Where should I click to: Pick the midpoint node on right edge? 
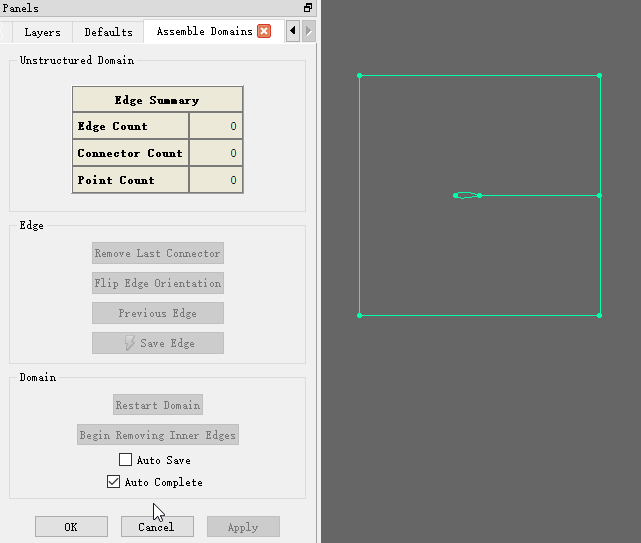point(599,195)
